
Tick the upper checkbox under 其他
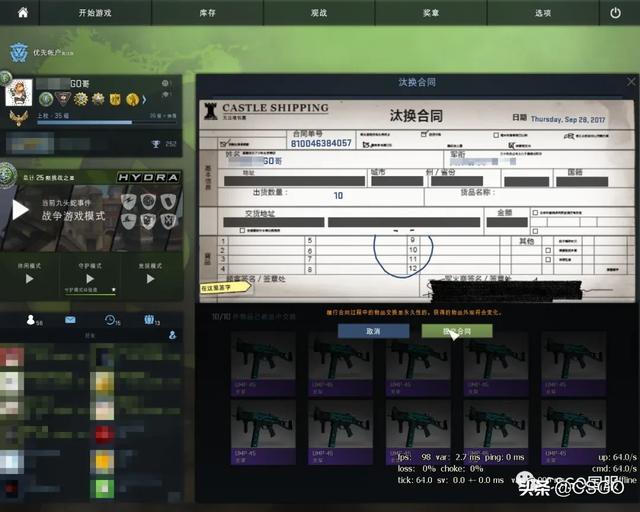pyautogui.click(x=548, y=250)
